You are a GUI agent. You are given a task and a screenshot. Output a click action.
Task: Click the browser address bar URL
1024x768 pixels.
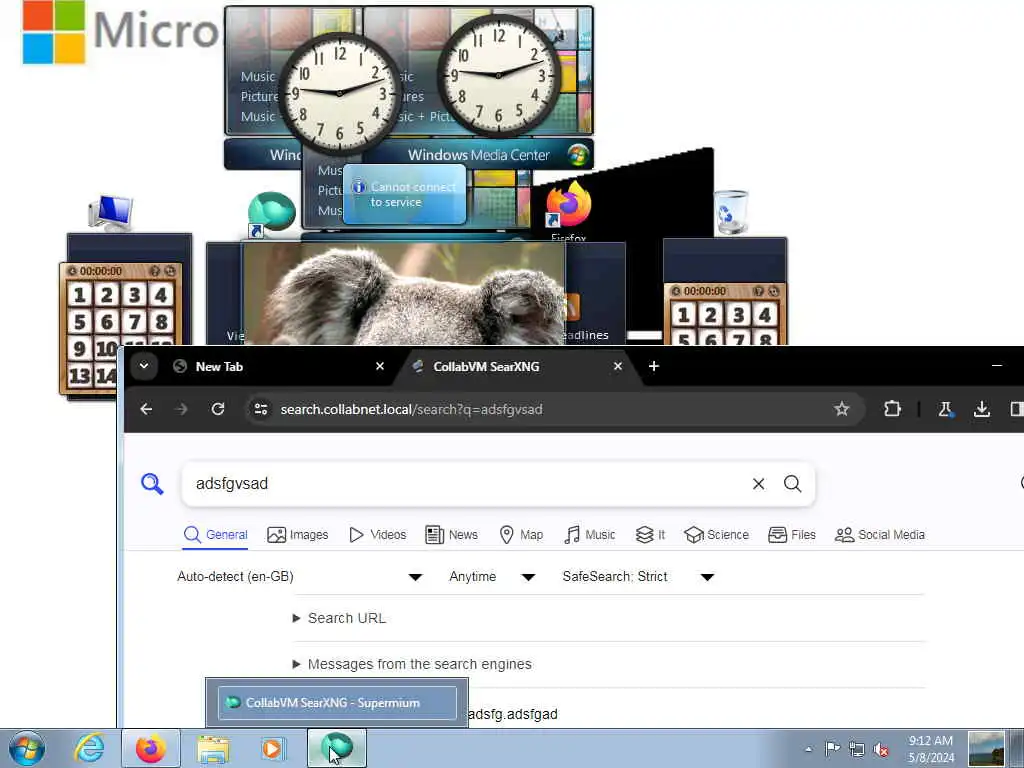pyautogui.click(x=411, y=409)
